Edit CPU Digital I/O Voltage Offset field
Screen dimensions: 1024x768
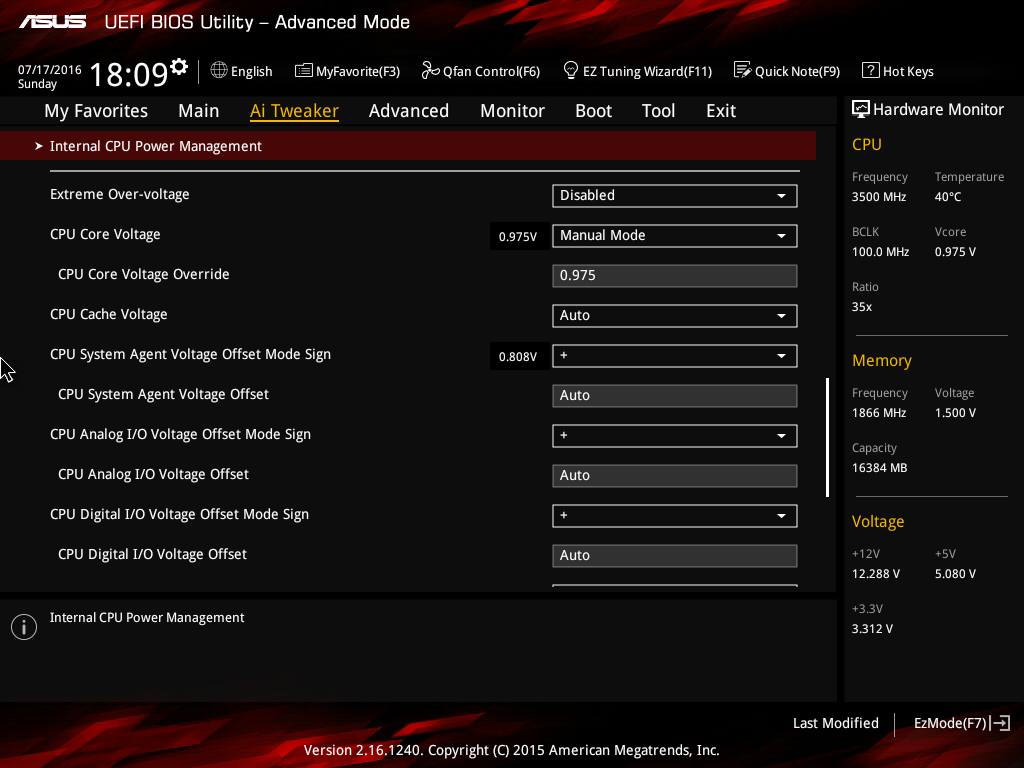pyautogui.click(x=675, y=556)
